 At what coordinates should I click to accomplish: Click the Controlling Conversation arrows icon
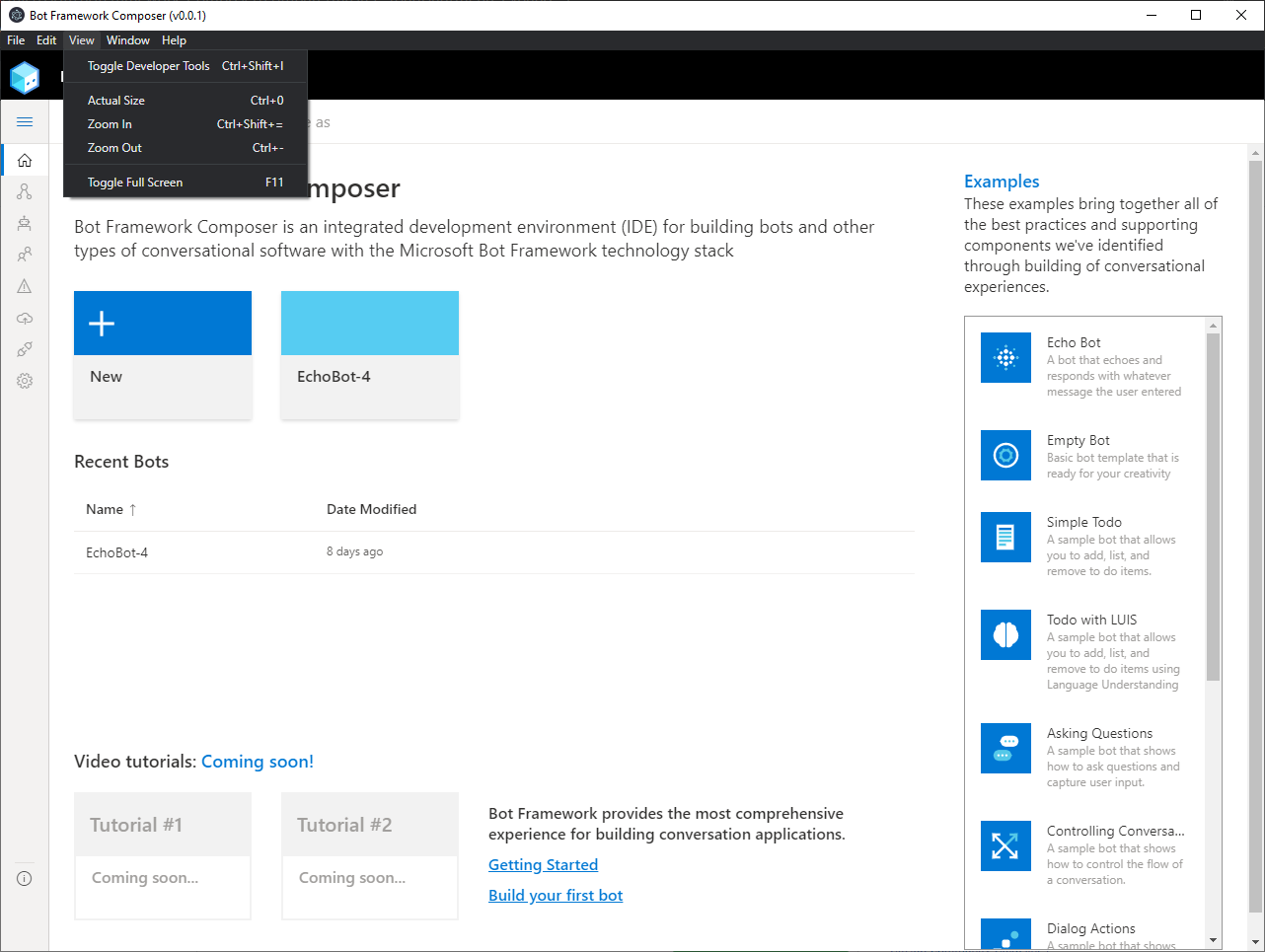coord(1005,846)
